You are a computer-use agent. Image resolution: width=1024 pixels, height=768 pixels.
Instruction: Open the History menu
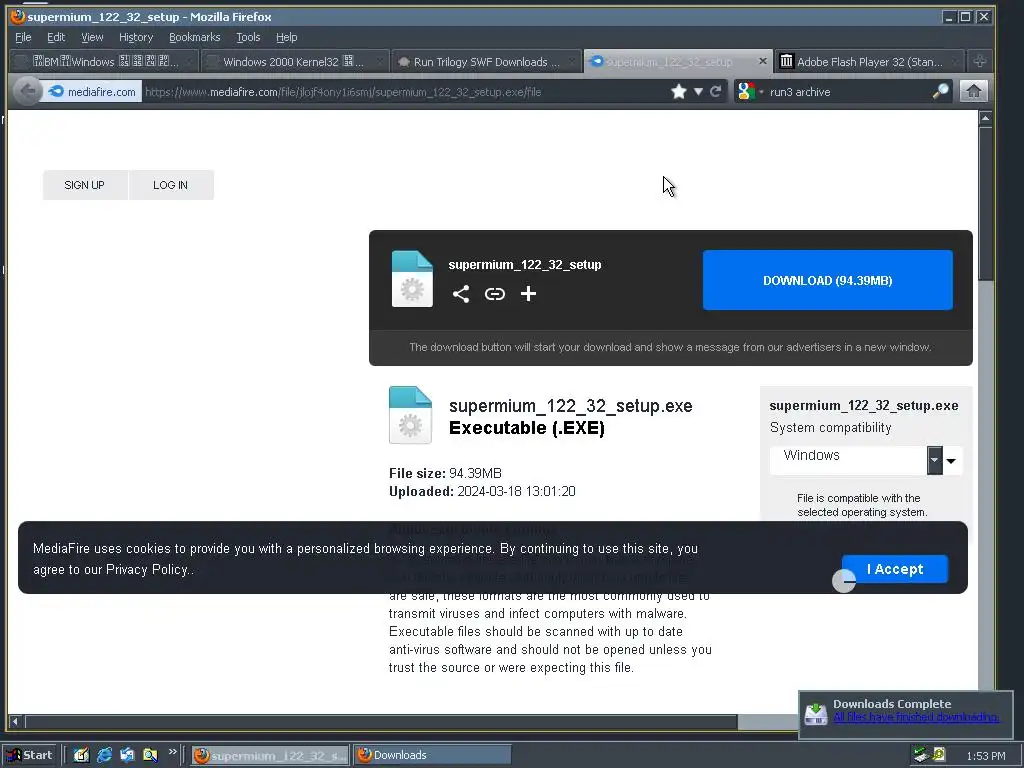136,37
